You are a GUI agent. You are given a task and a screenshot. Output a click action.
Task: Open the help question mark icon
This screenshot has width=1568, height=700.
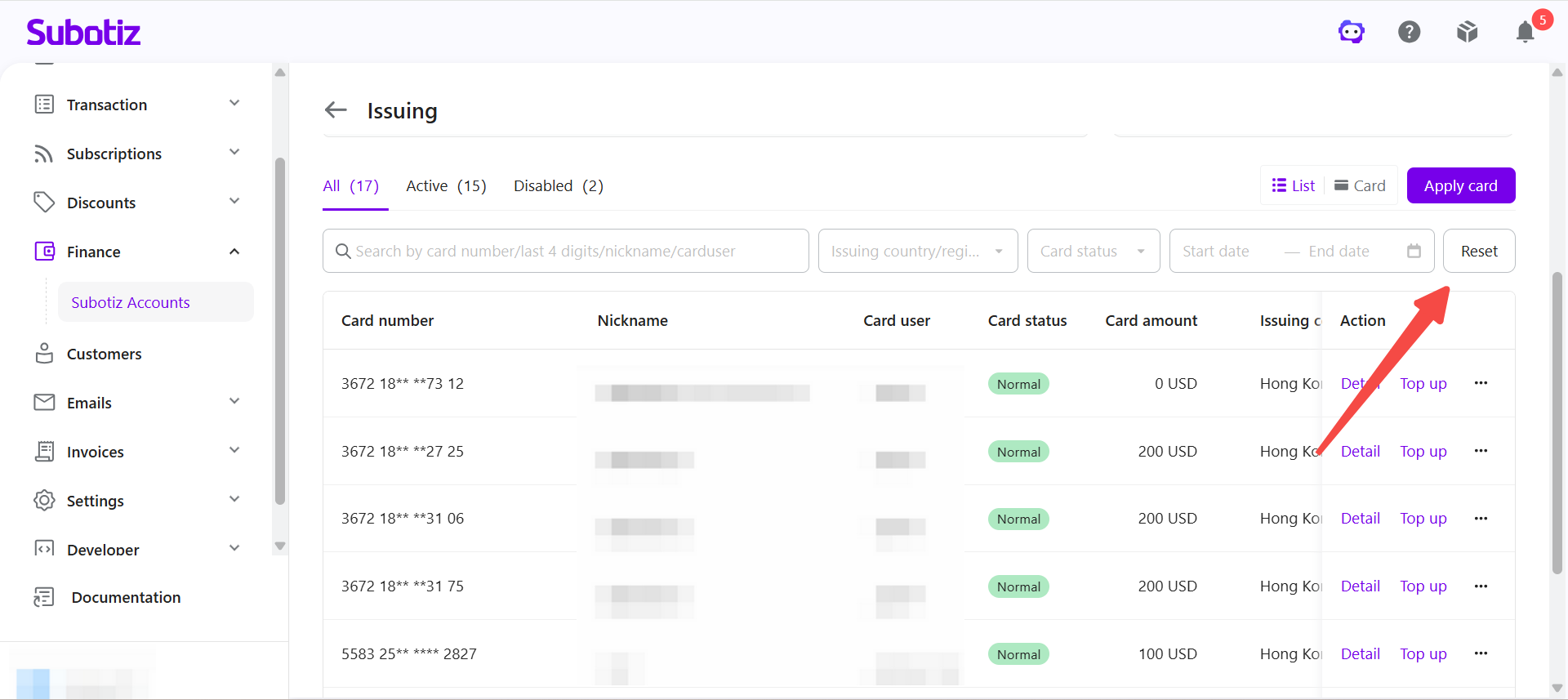coord(1410,32)
